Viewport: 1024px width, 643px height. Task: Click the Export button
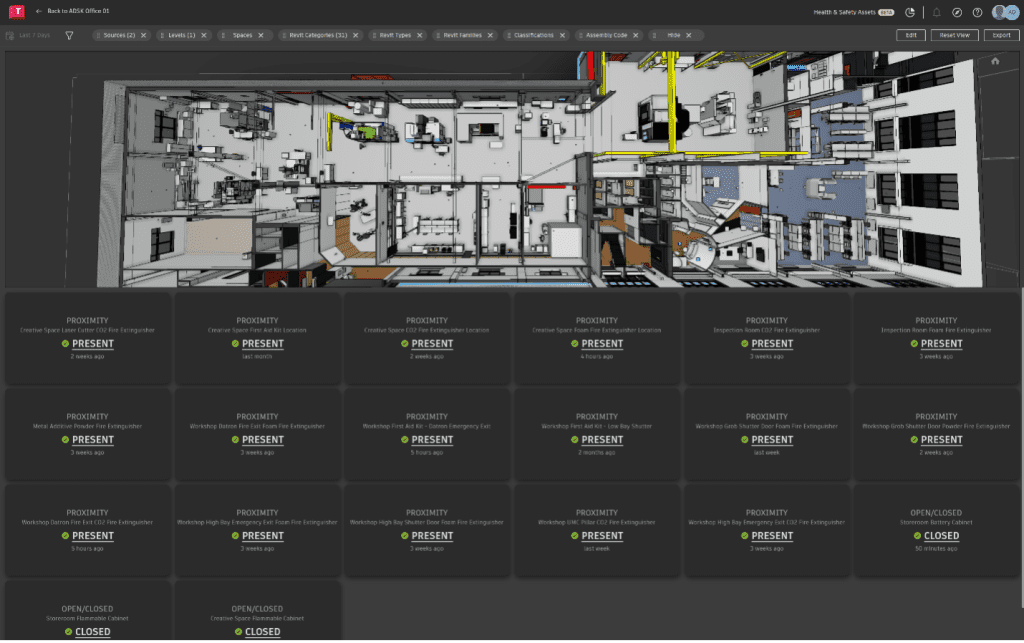(x=1001, y=35)
